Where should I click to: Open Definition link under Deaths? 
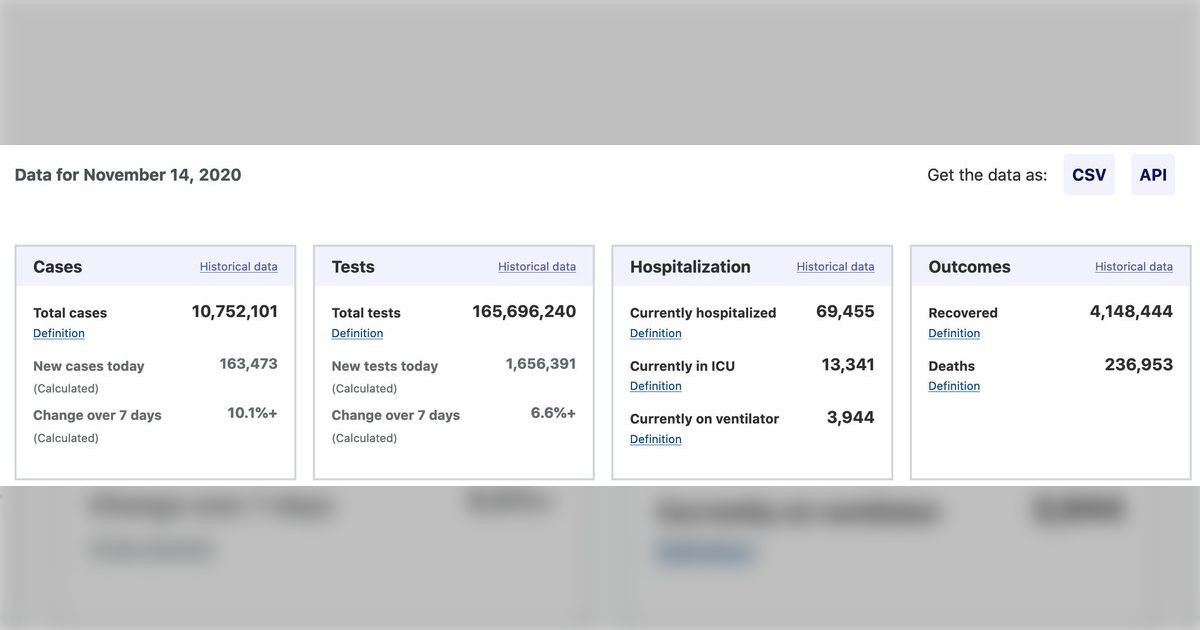(954, 387)
